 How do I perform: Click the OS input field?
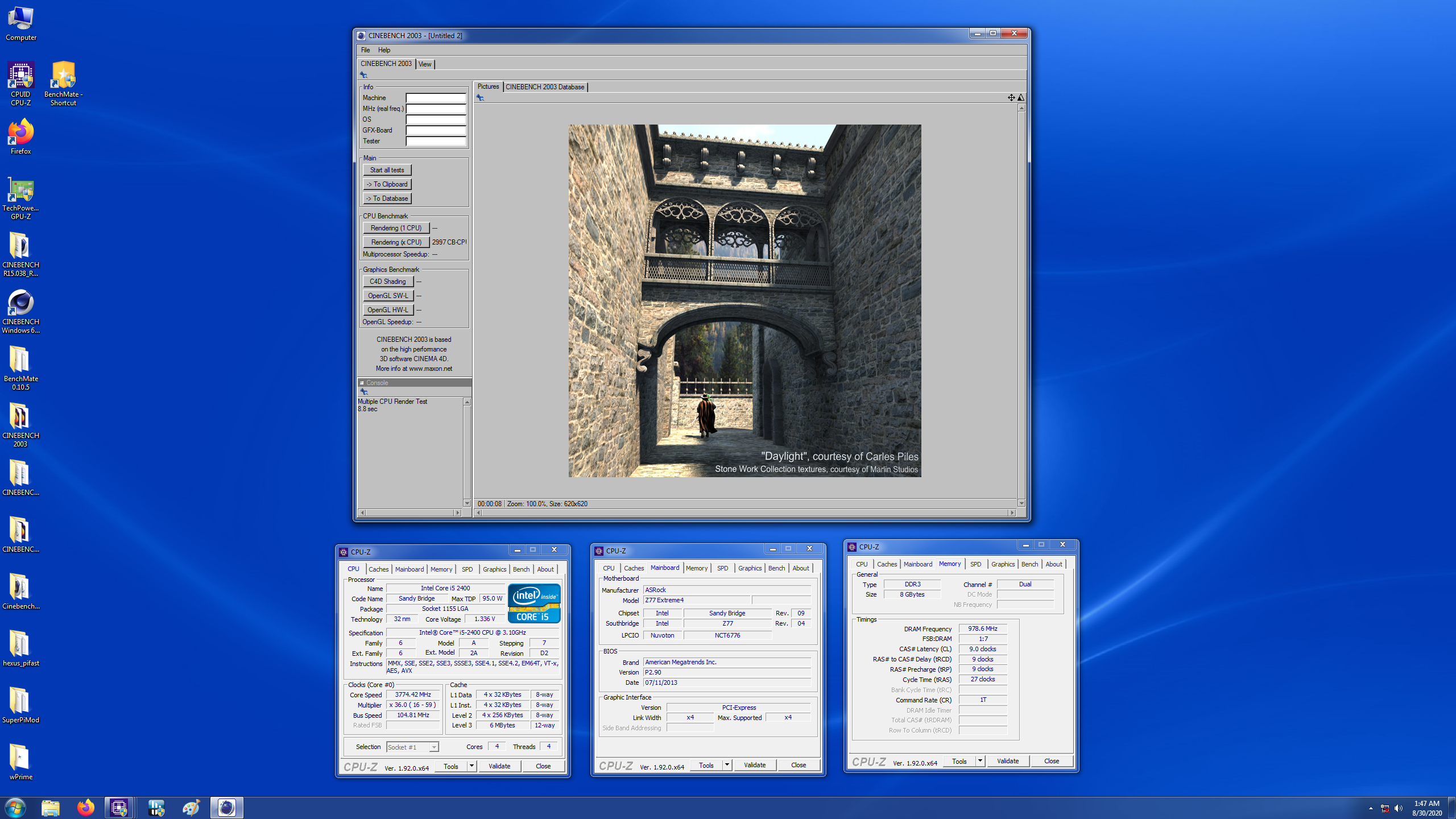point(436,119)
